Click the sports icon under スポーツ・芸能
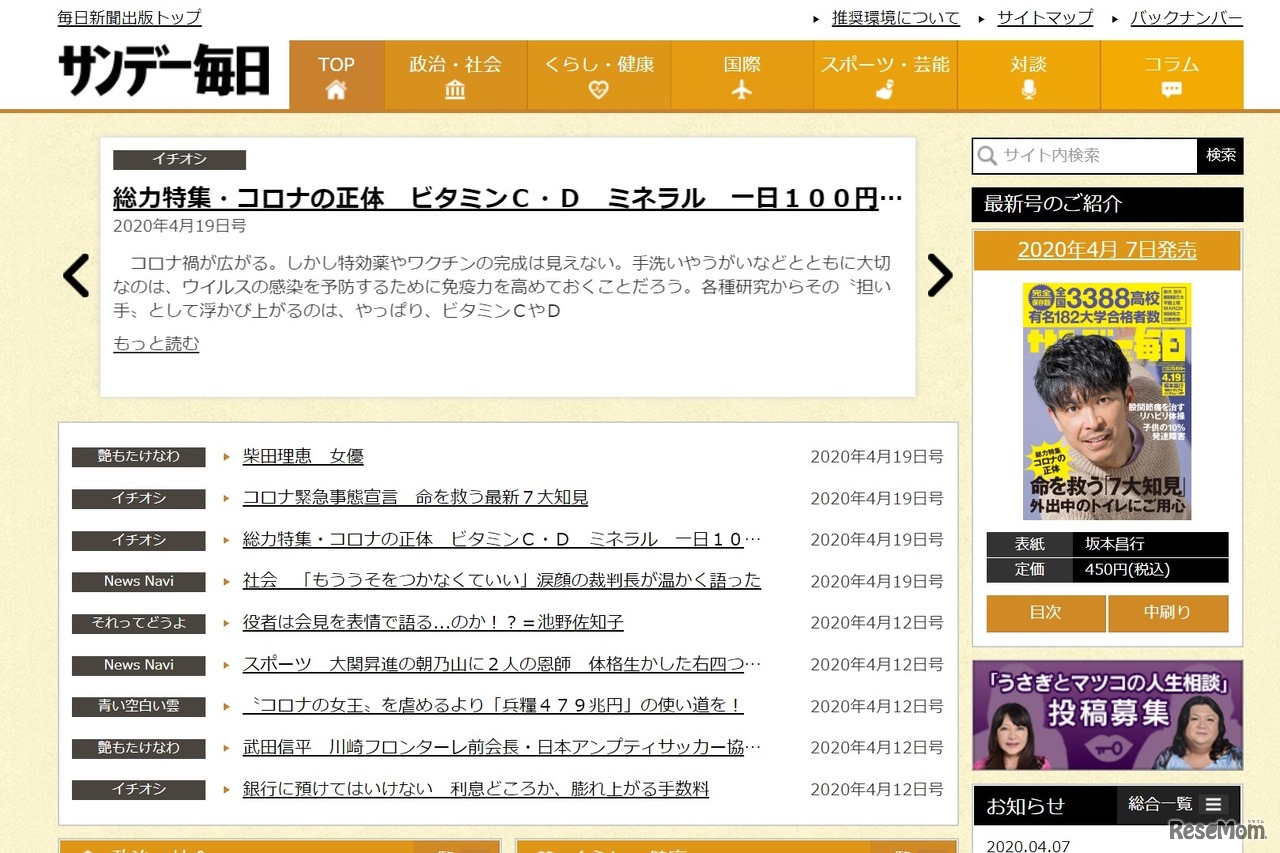Screen dimensions: 1280x853 [884, 90]
